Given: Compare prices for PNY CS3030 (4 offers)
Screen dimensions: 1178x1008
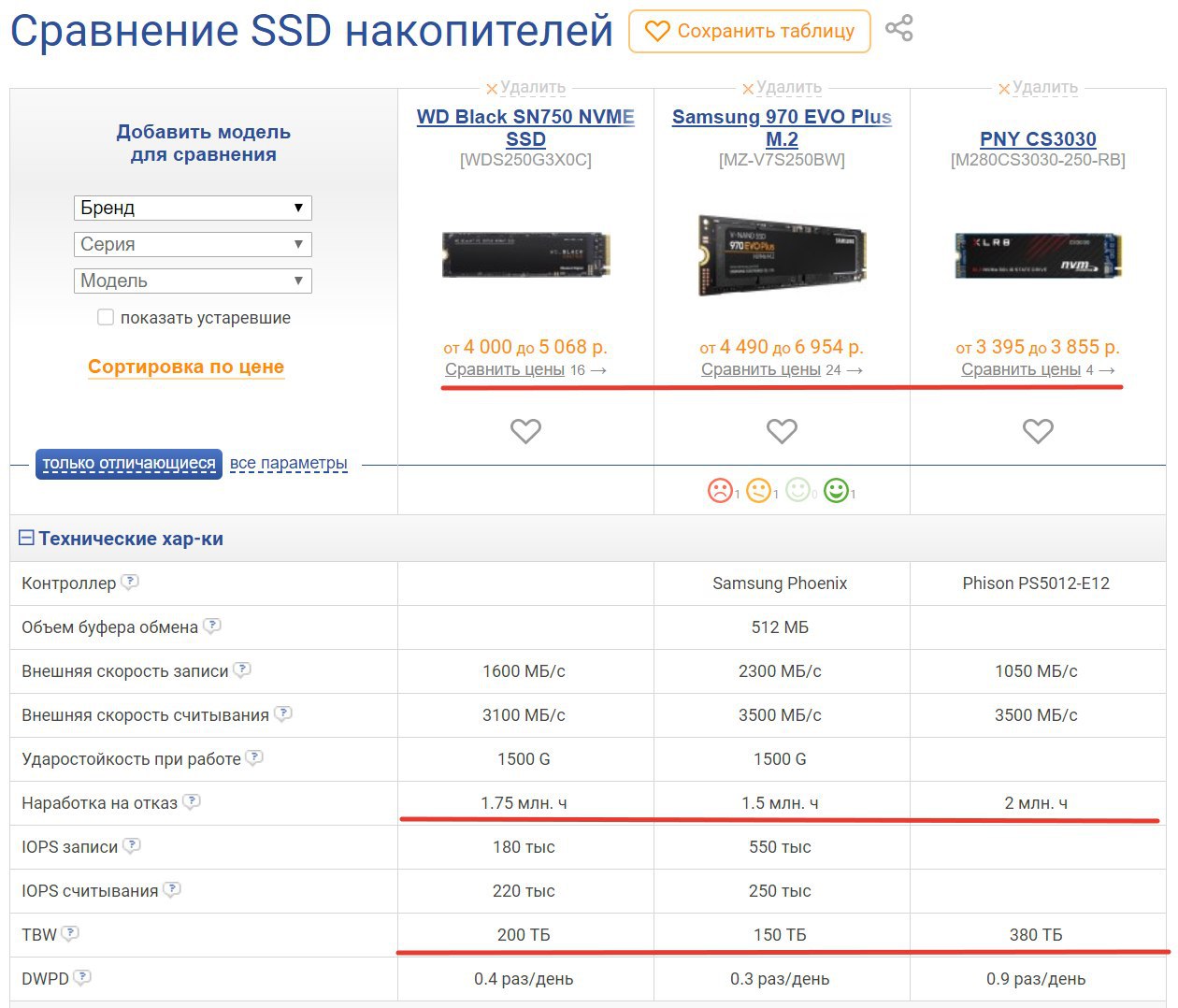Looking at the screenshot, I should pos(1038,369).
